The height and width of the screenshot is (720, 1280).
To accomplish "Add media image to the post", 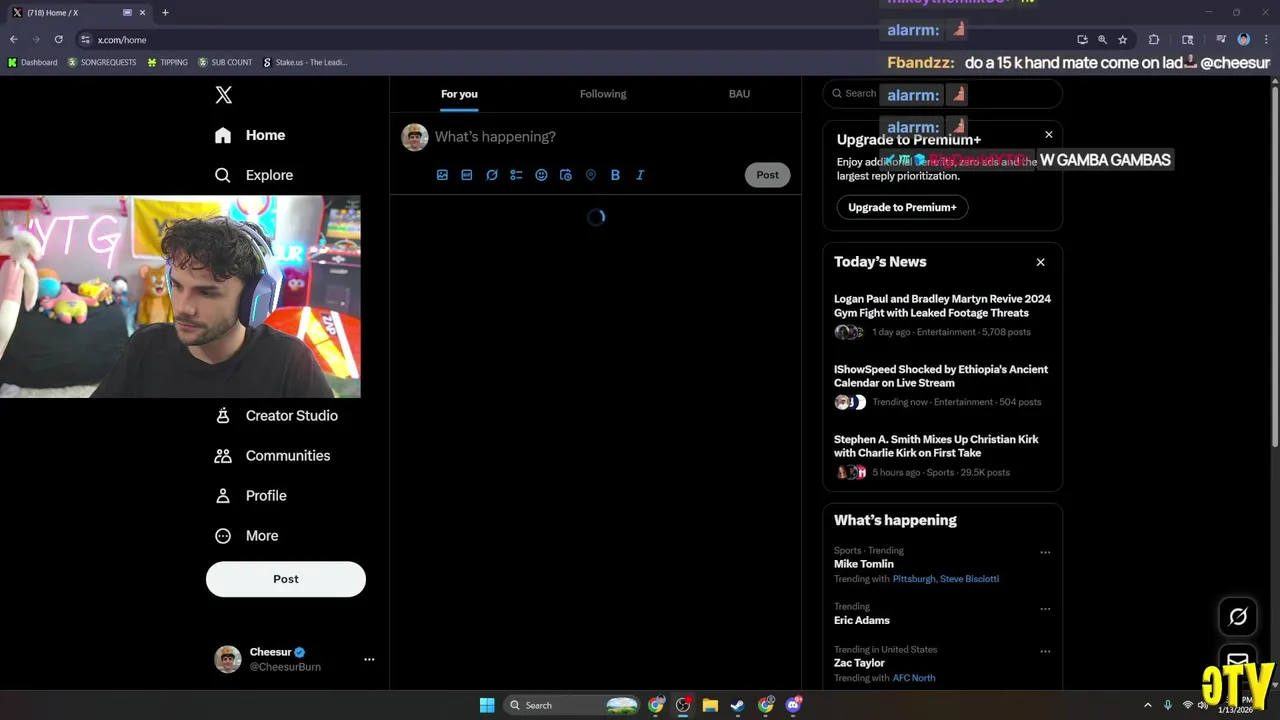I will point(442,175).
